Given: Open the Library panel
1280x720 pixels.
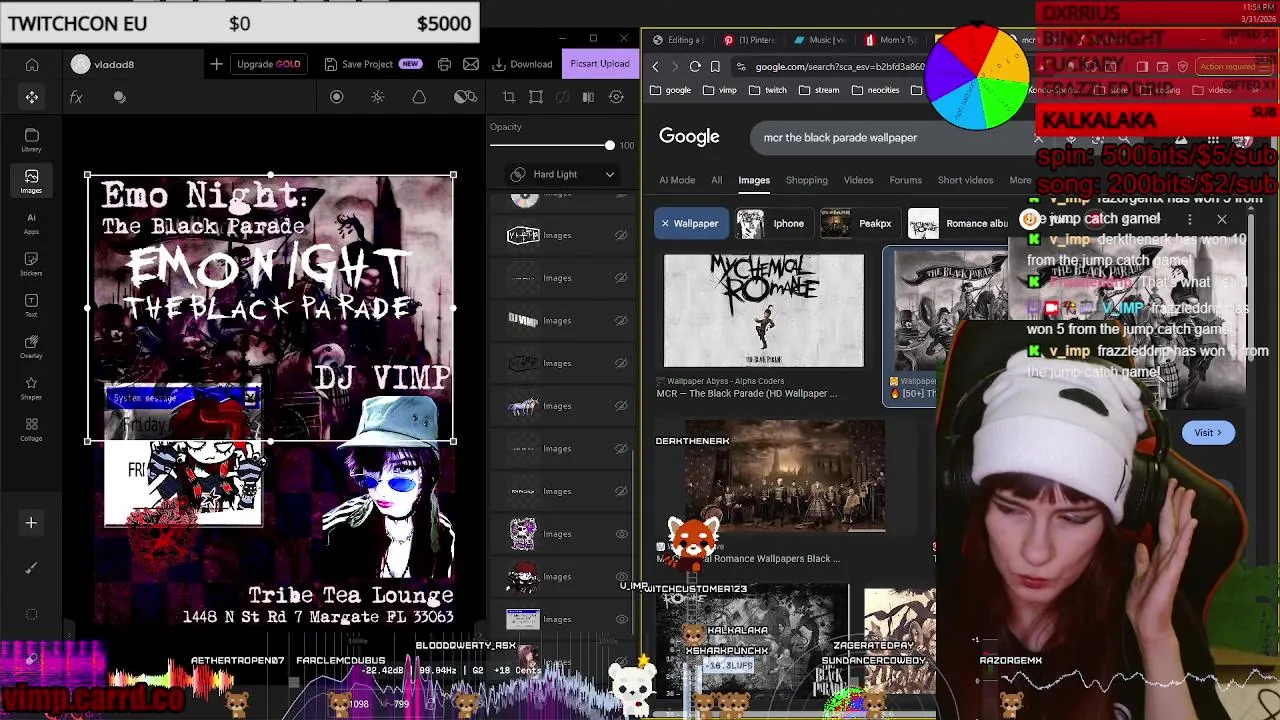Looking at the screenshot, I should pyautogui.click(x=32, y=140).
